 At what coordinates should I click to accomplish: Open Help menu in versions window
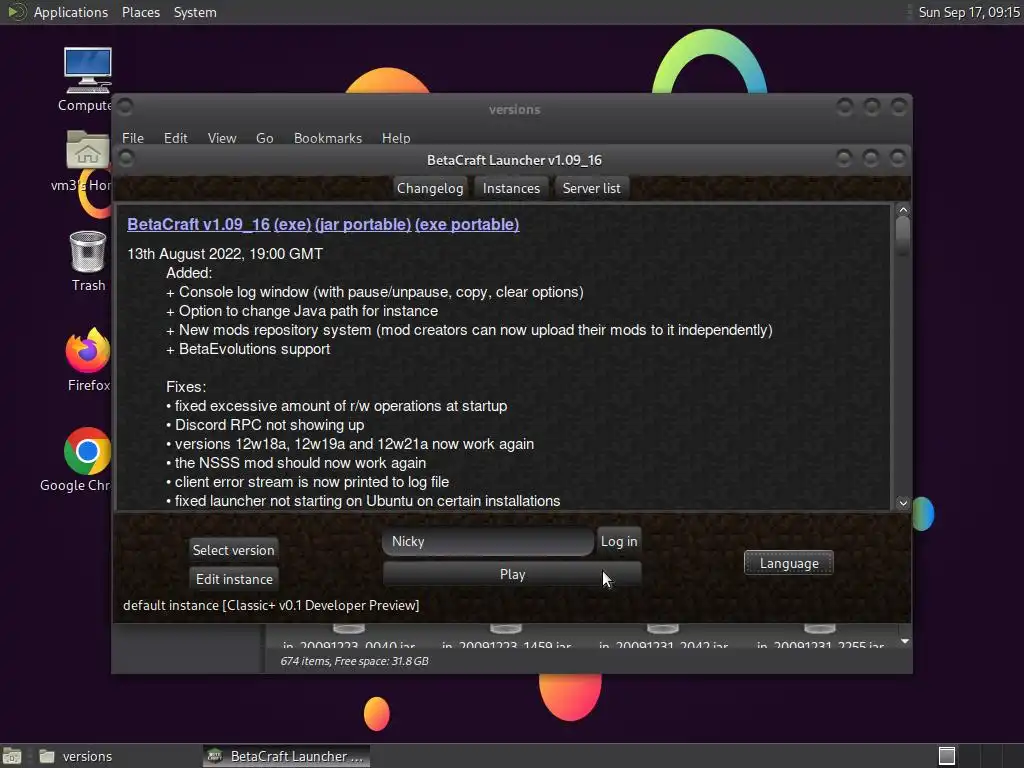[396, 138]
